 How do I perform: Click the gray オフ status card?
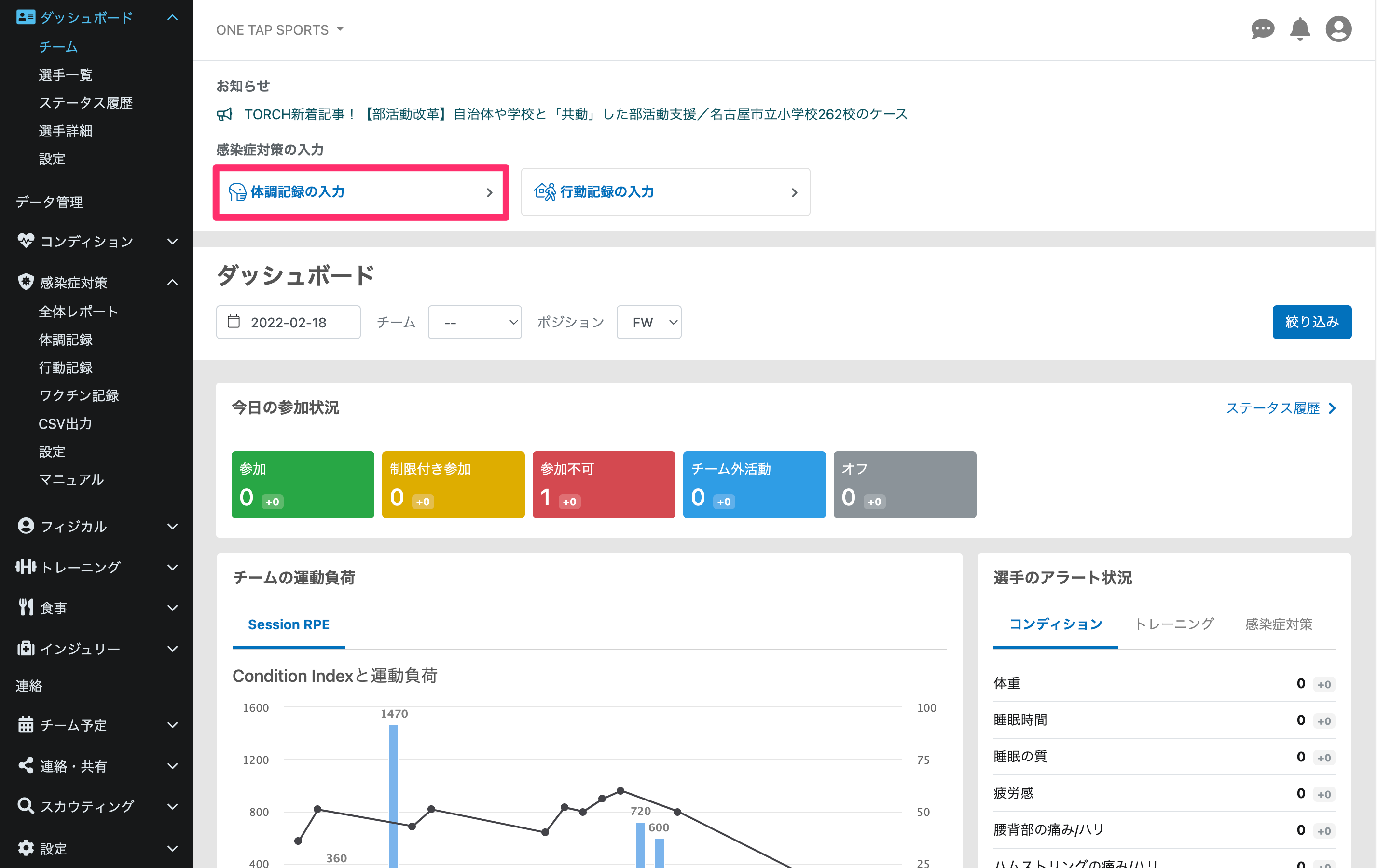(905, 485)
